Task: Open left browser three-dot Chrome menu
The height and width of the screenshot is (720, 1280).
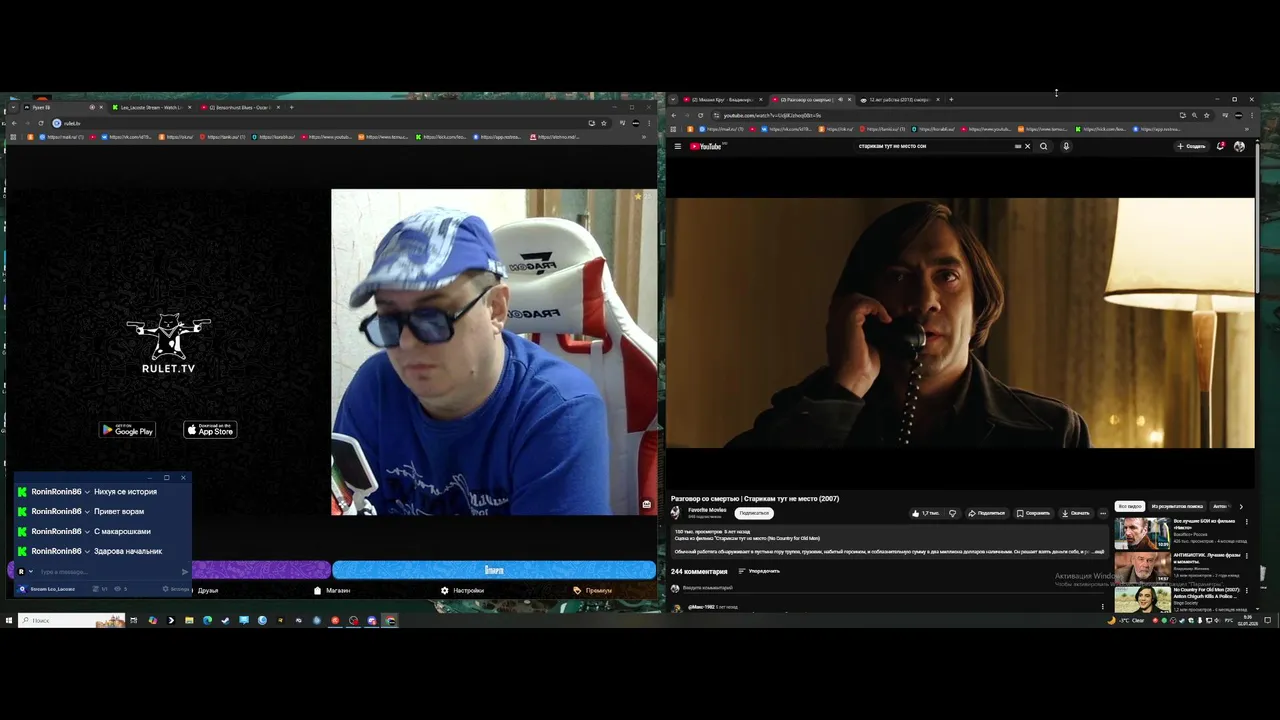Action: tap(650, 123)
